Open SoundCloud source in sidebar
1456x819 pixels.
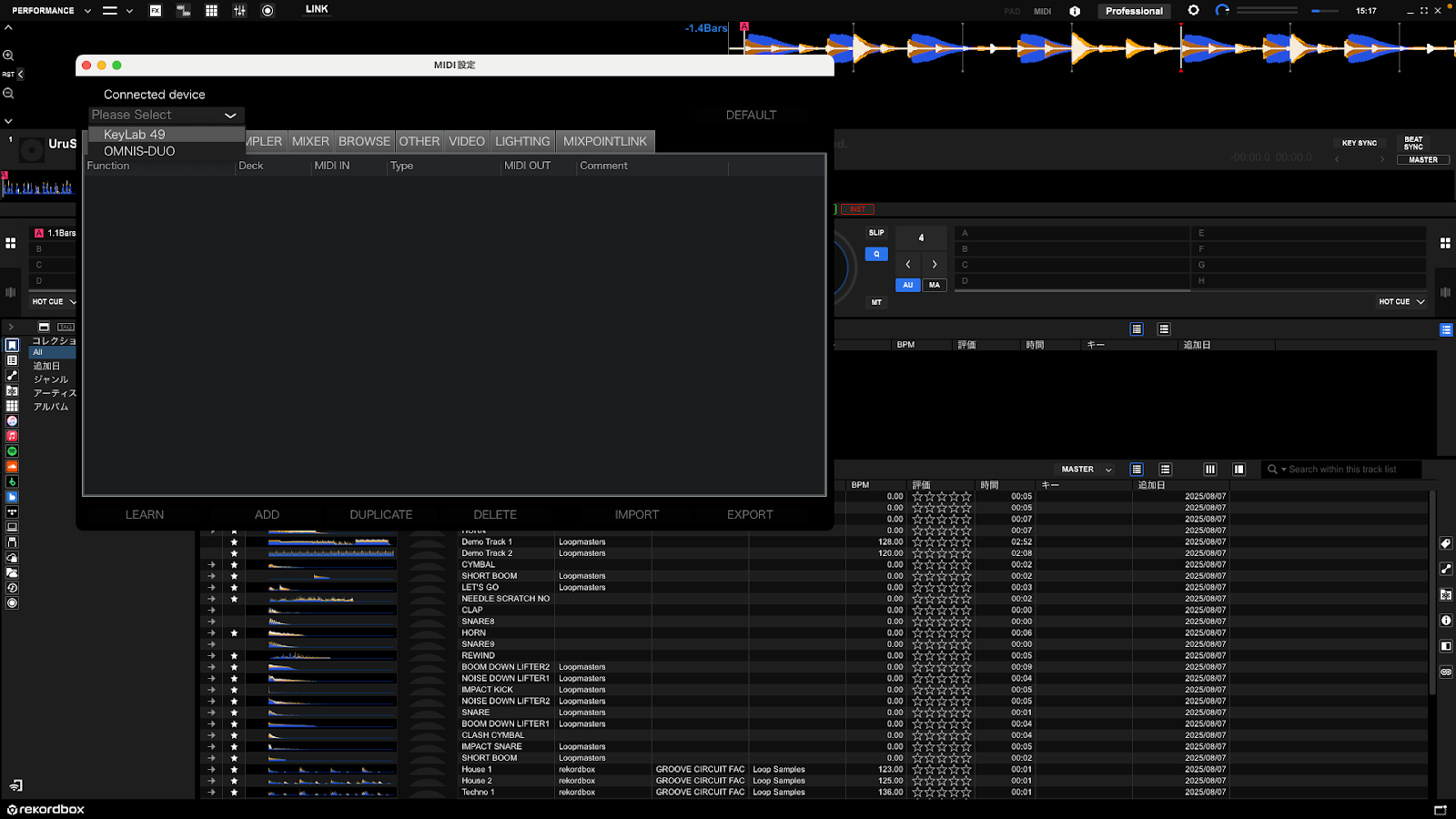pyautogui.click(x=12, y=467)
